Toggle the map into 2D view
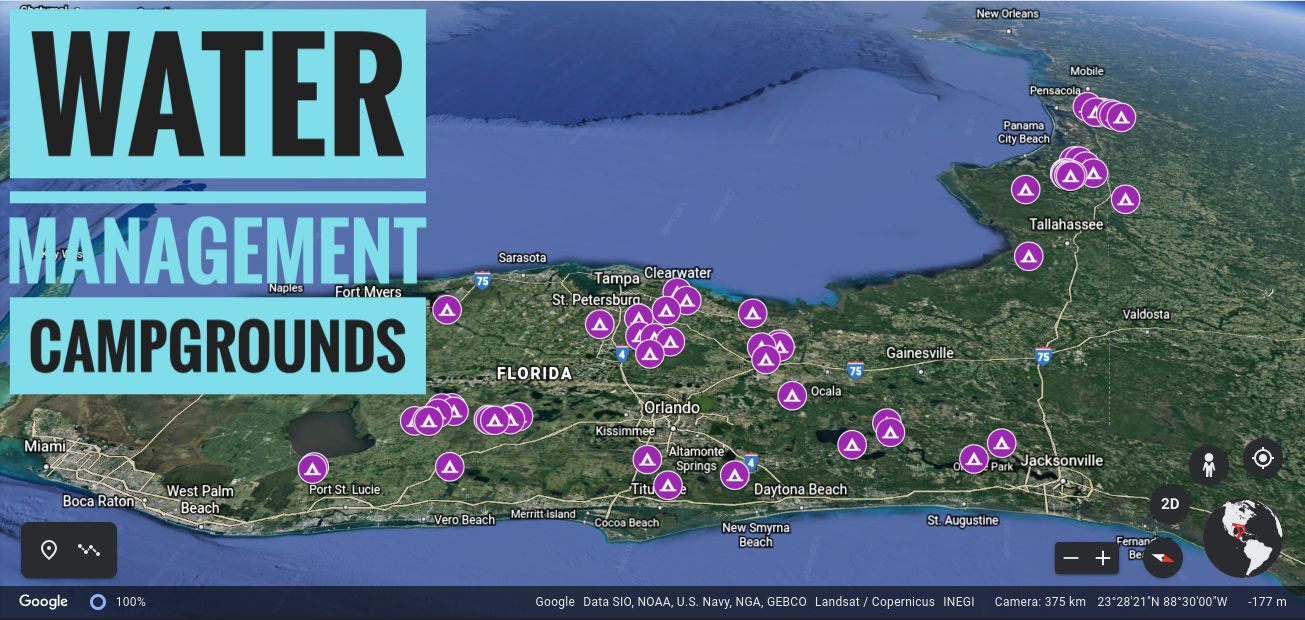The width and height of the screenshot is (1305, 620). pyautogui.click(x=1169, y=504)
